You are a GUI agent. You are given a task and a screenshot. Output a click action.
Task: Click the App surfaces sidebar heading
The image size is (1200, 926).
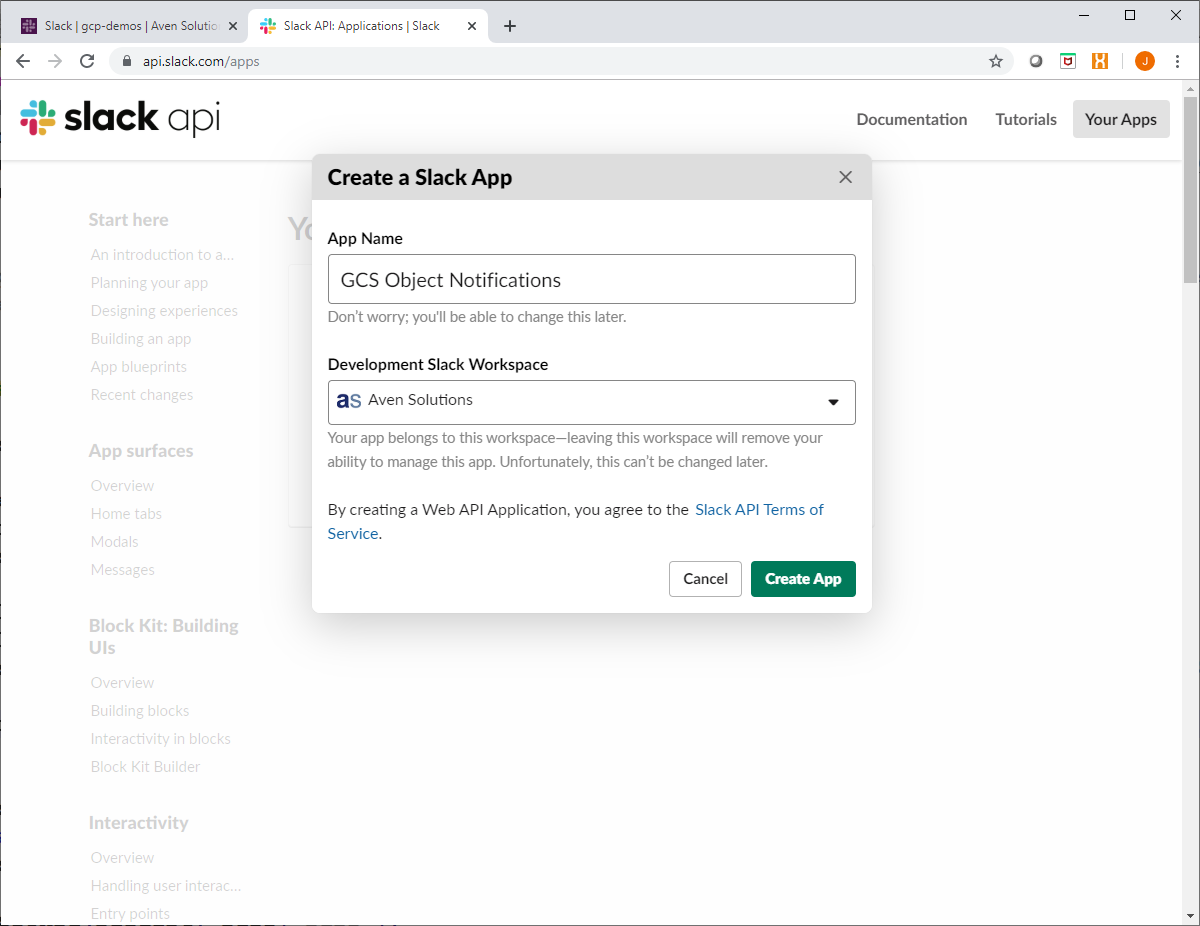(x=141, y=451)
